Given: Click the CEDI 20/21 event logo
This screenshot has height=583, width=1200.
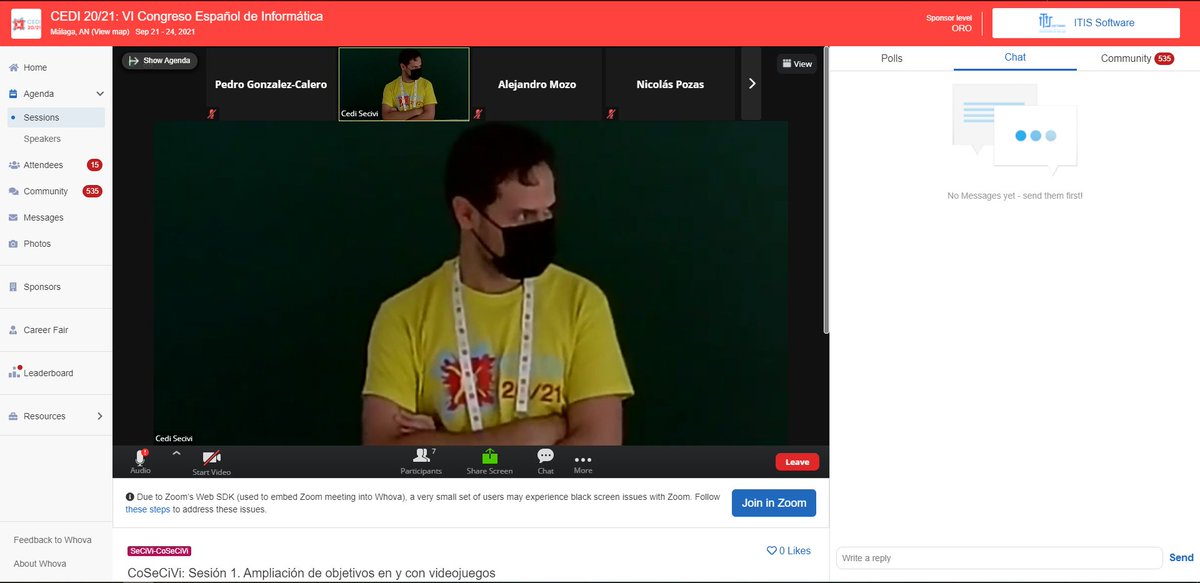Looking at the screenshot, I should 26,23.
